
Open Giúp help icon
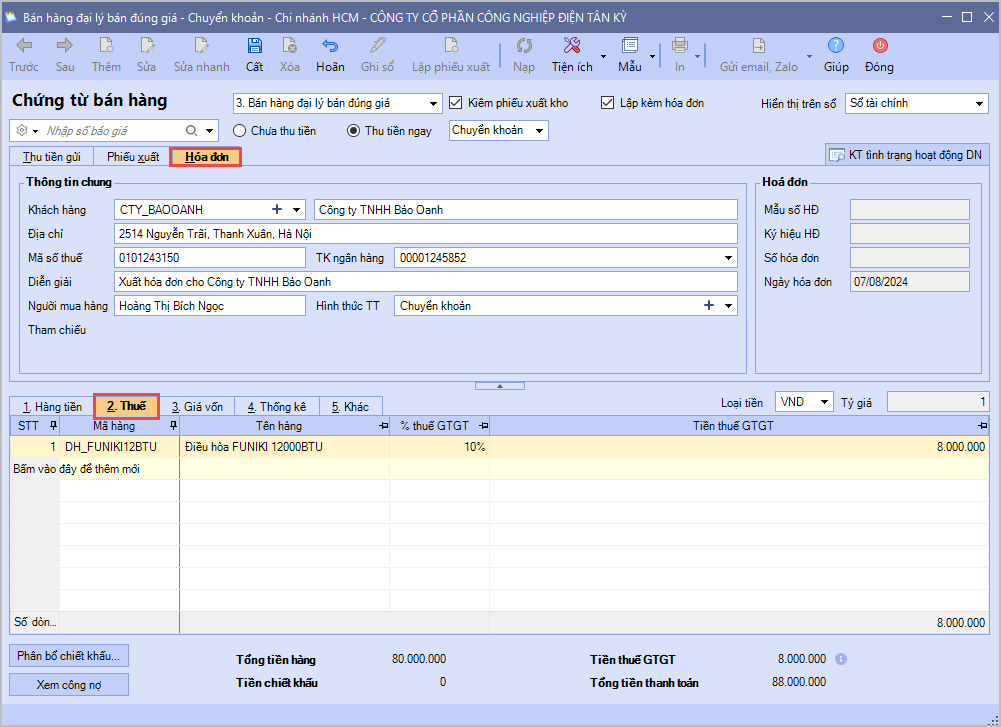tap(836, 46)
